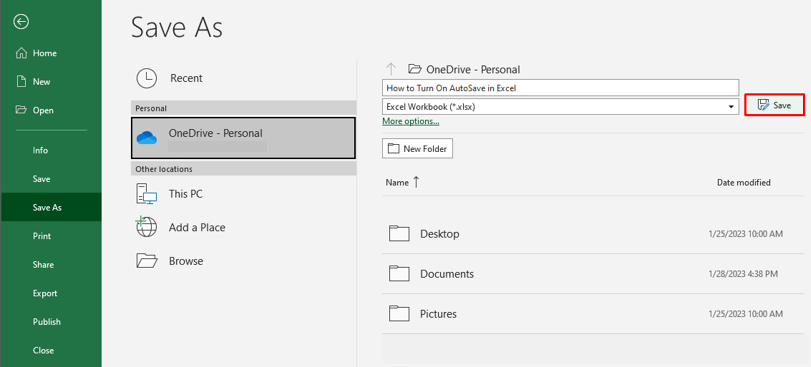This screenshot has width=811, height=367.
Task: Select Save As in the sidebar
Action: [51, 207]
